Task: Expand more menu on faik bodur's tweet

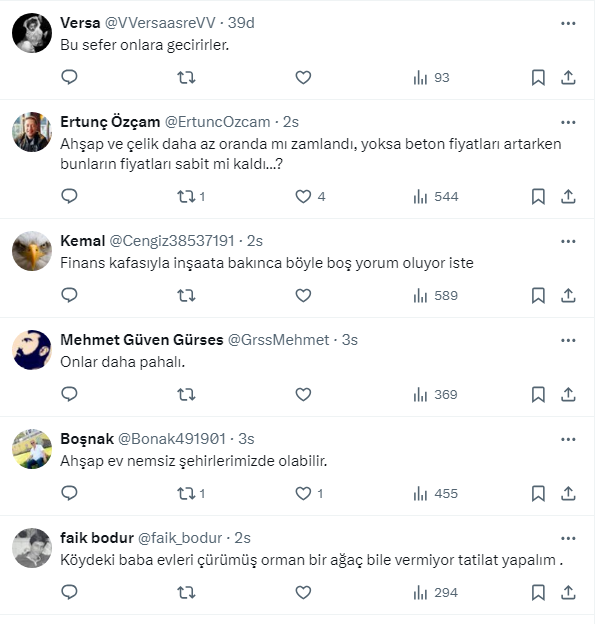Action: (568, 538)
